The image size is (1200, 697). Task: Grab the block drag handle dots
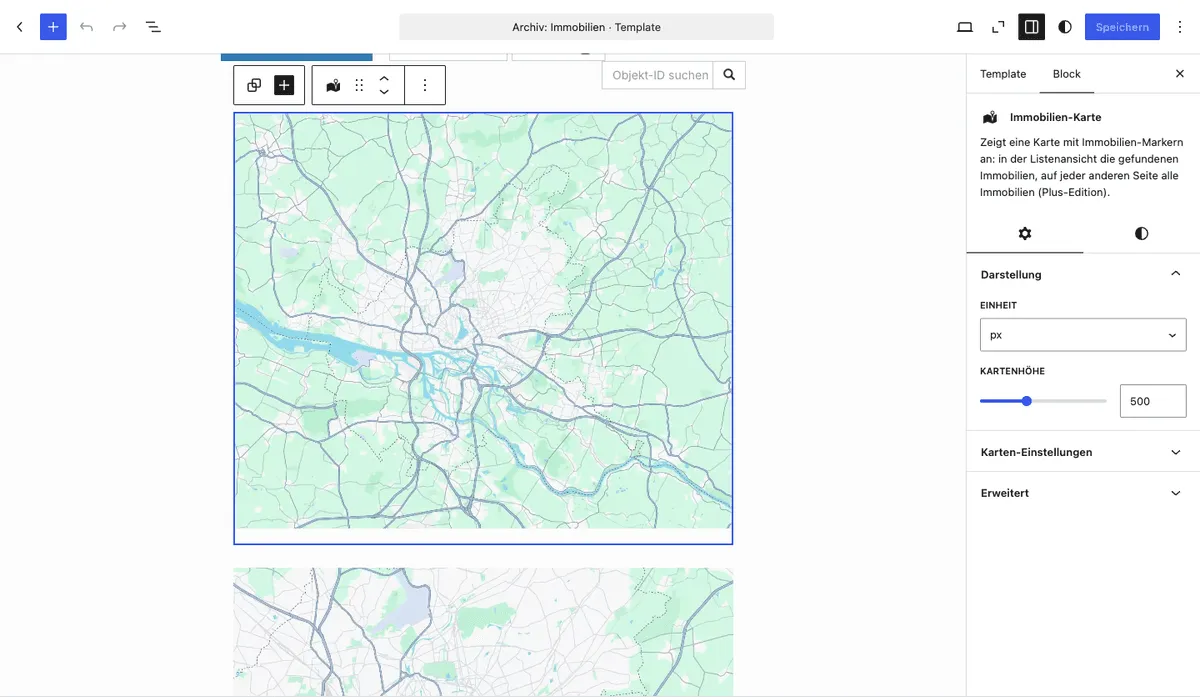(x=359, y=85)
